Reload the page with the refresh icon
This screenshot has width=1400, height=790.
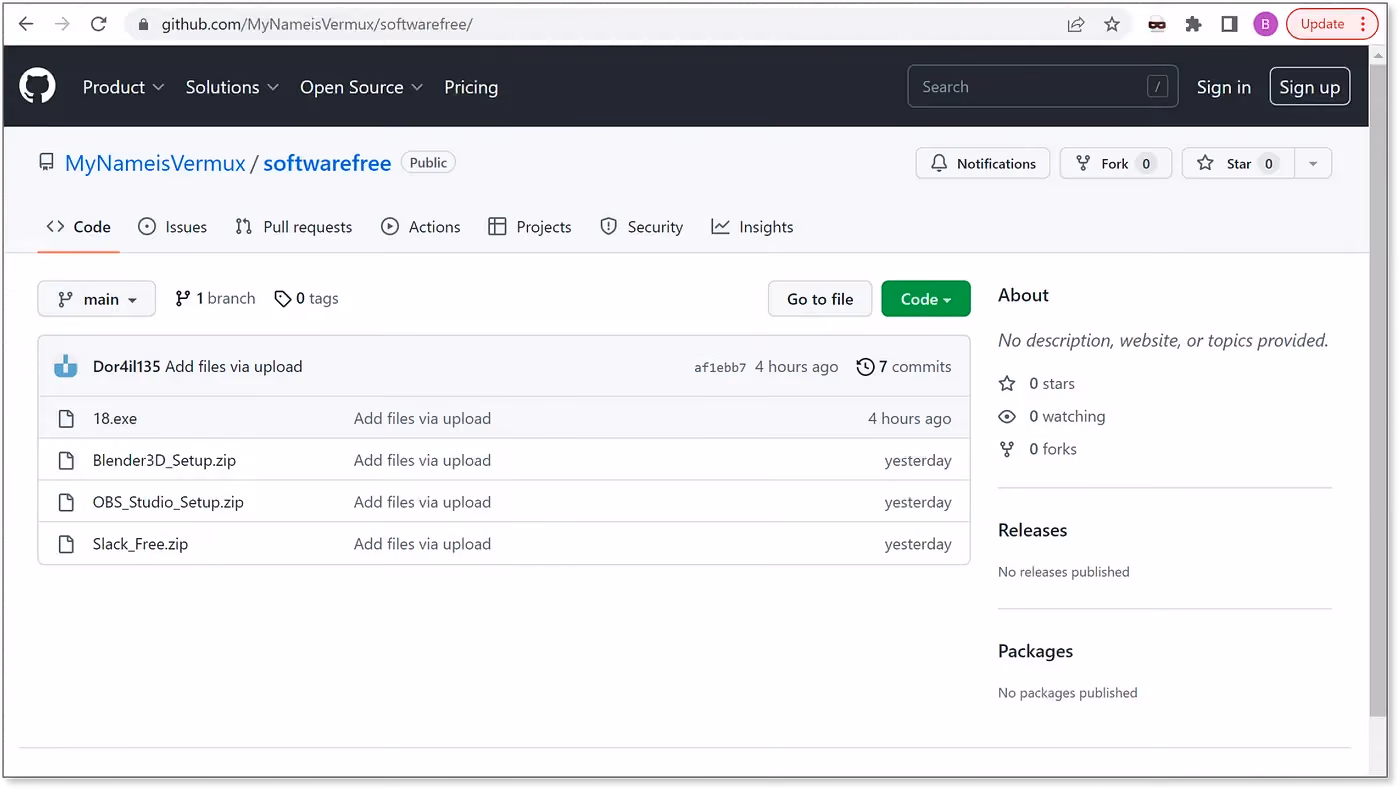coord(98,24)
